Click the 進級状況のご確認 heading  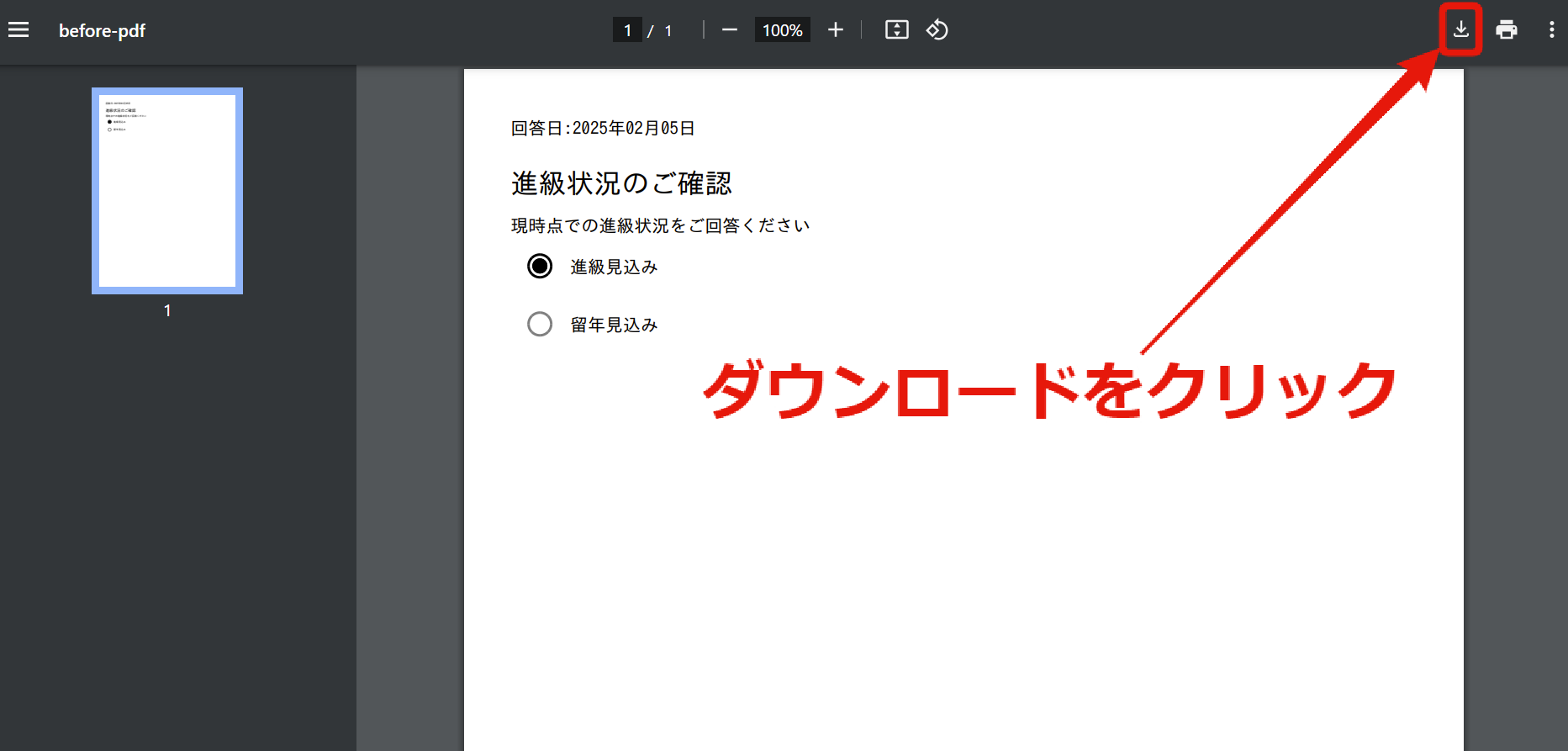point(621,183)
